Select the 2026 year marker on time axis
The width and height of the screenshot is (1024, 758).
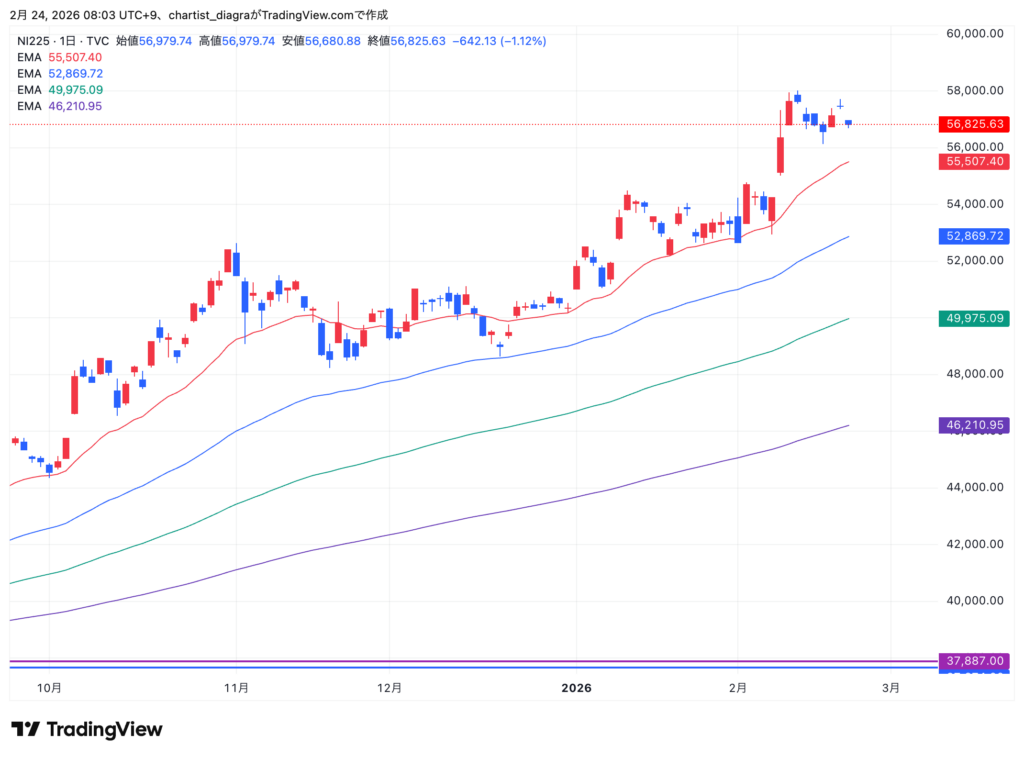click(x=576, y=688)
